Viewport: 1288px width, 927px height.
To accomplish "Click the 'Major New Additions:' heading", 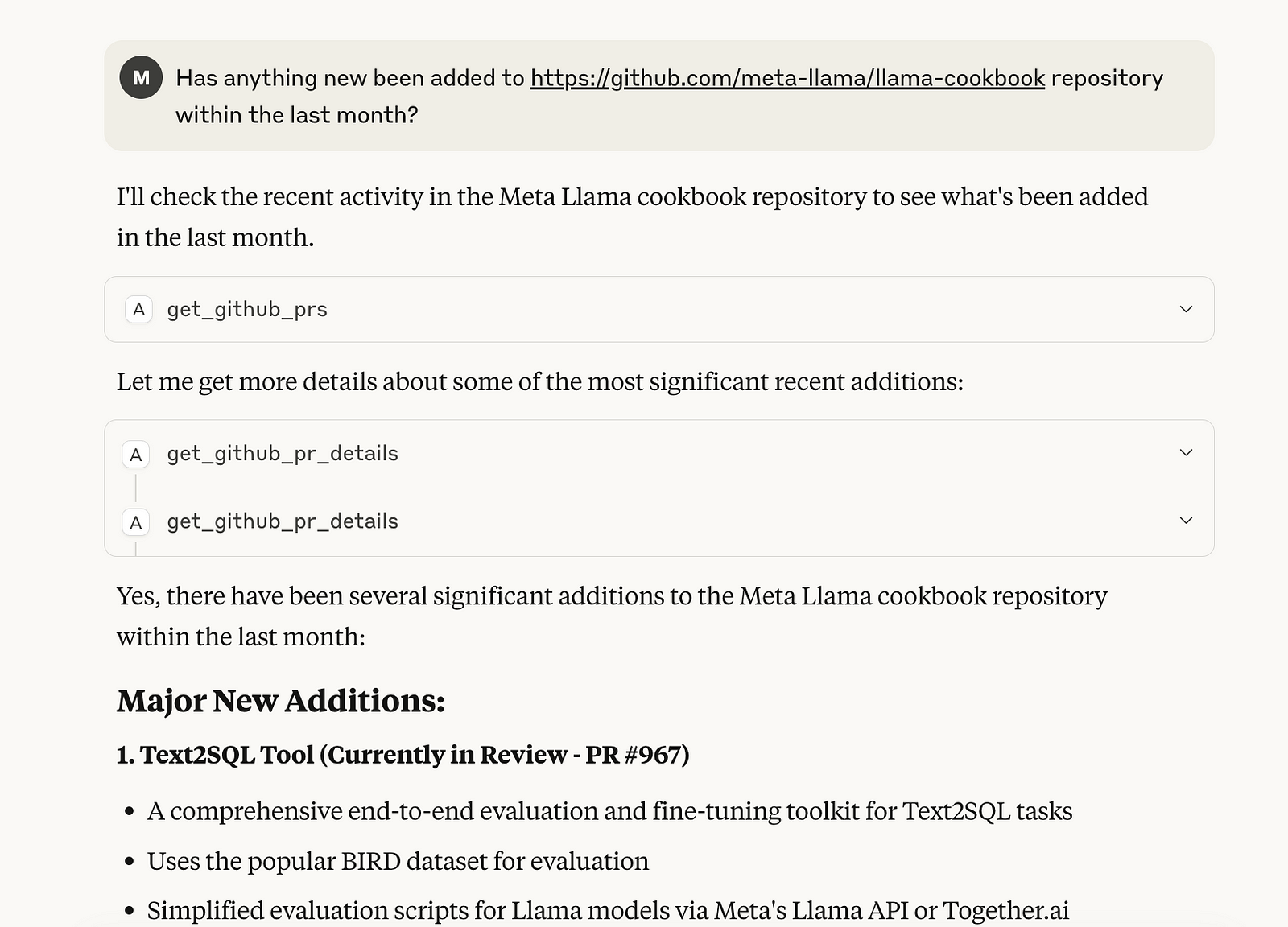I will click(x=280, y=701).
